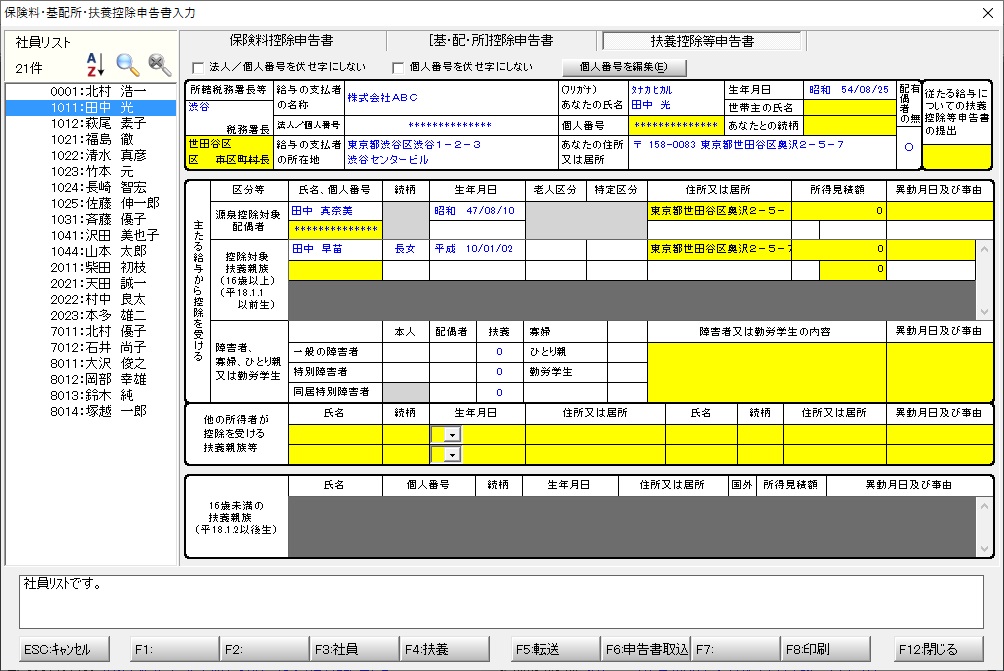1004x671 pixels.
Task: Click spouse name field 田中 真奈美
Action: [x=336, y=211]
